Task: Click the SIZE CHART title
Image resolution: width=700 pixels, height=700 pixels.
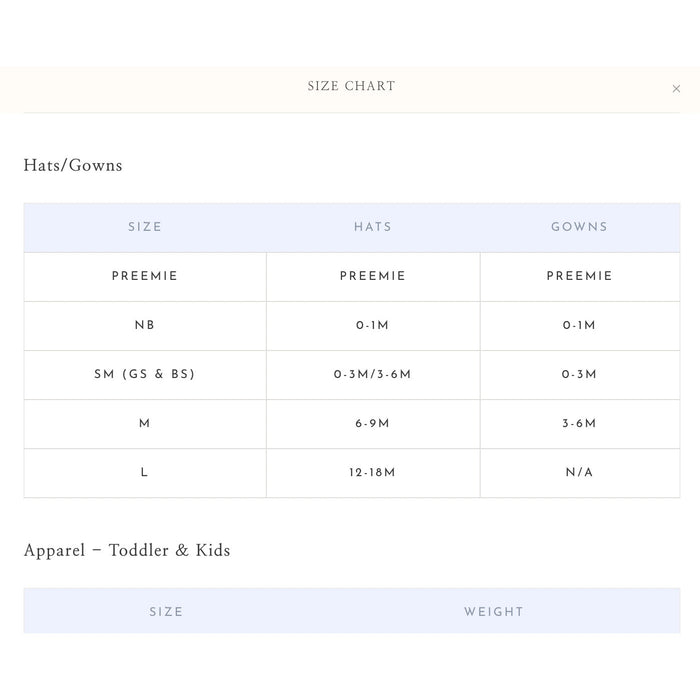Action: tap(351, 86)
